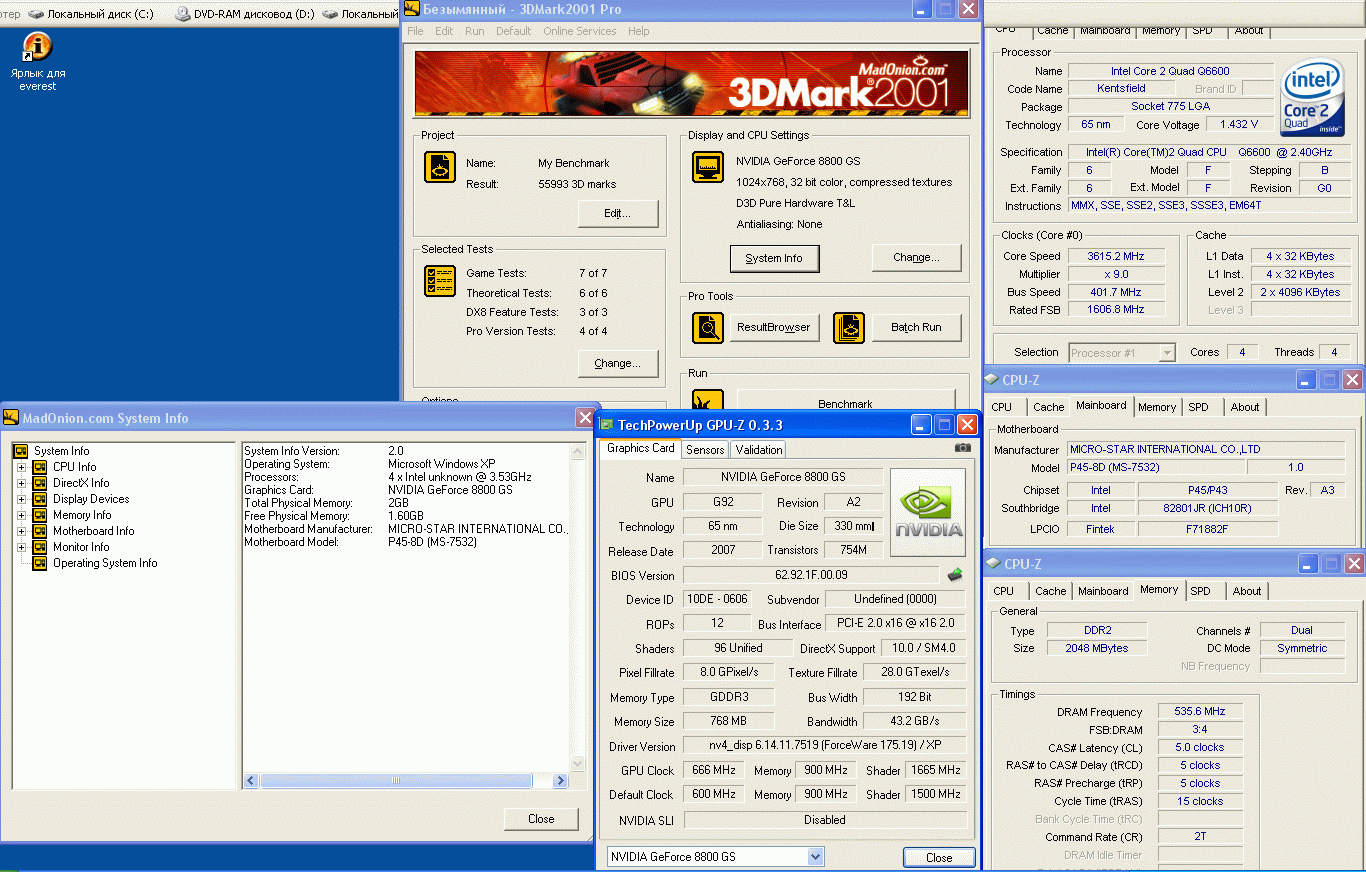
Task: Expand the Motherboard Info tree node
Action: (x=21, y=531)
